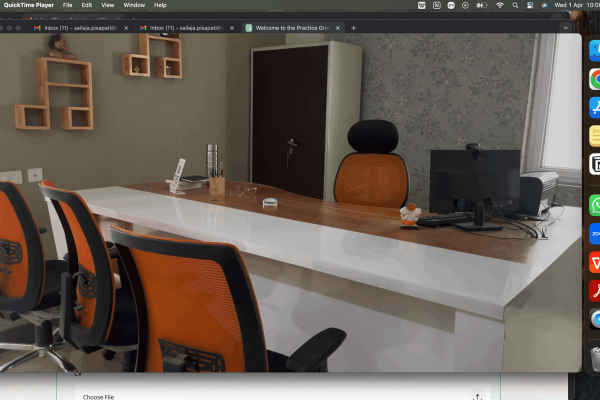The width and height of the screenshot is (600, 400).
Task: Open the Trash in the Dock
Action: pyautogui.click(x=595, y=358)
